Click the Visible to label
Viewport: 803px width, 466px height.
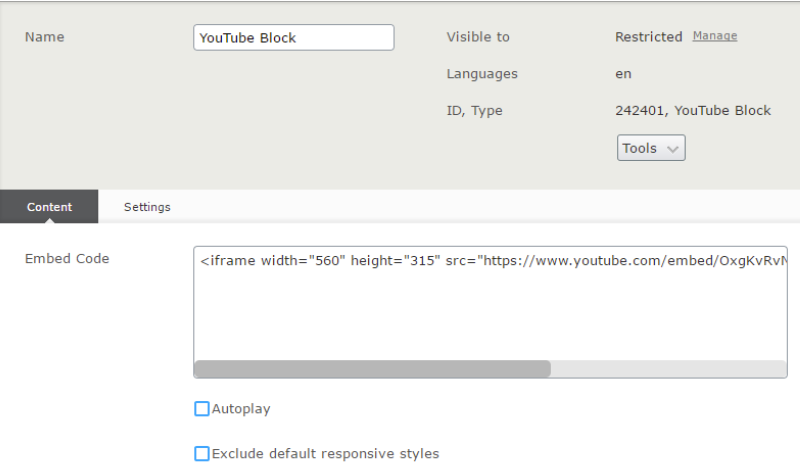point(478,37)
